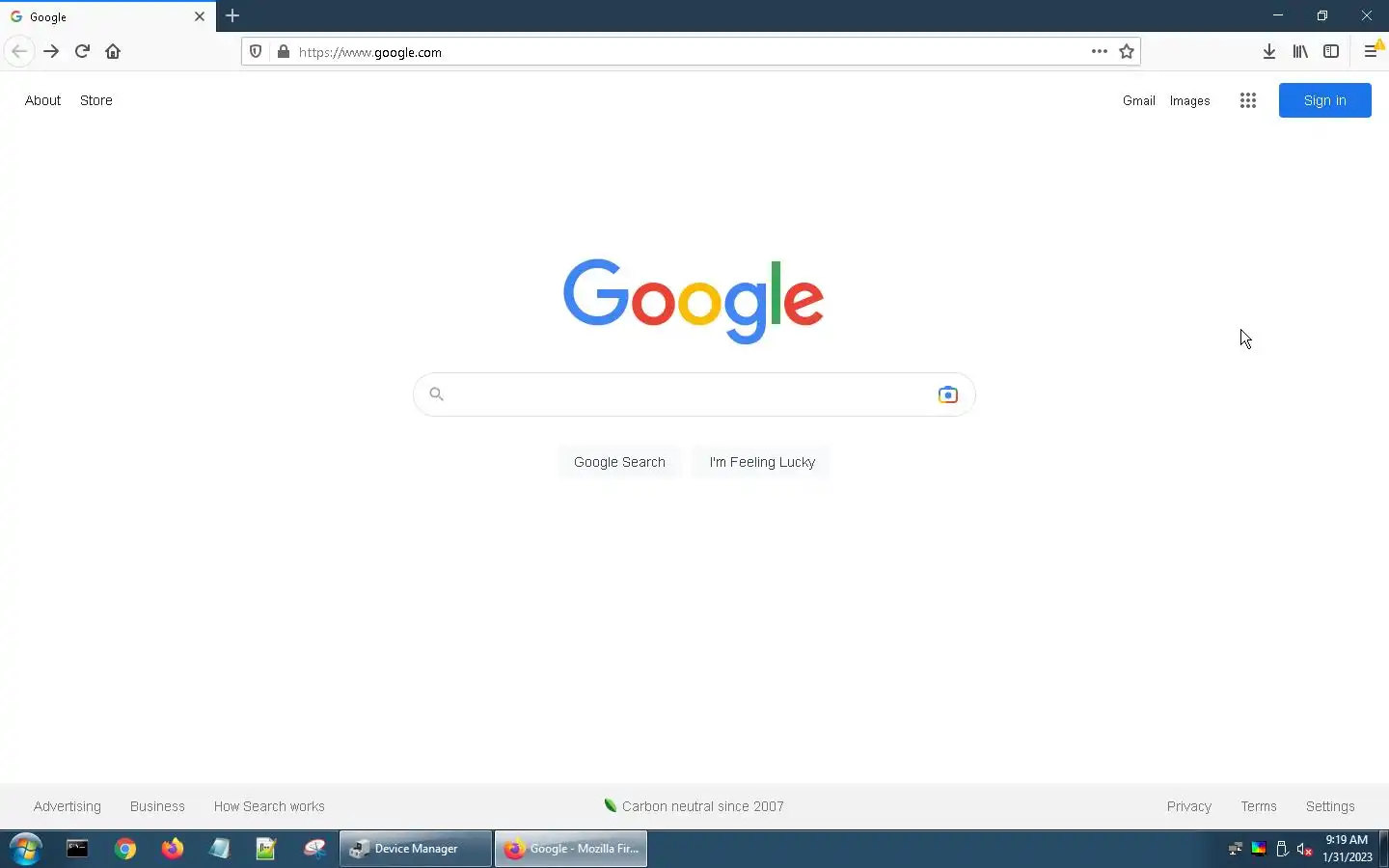
Task: Sign in to Google account
Action: pyautogui.click(x=1324, y=100)
